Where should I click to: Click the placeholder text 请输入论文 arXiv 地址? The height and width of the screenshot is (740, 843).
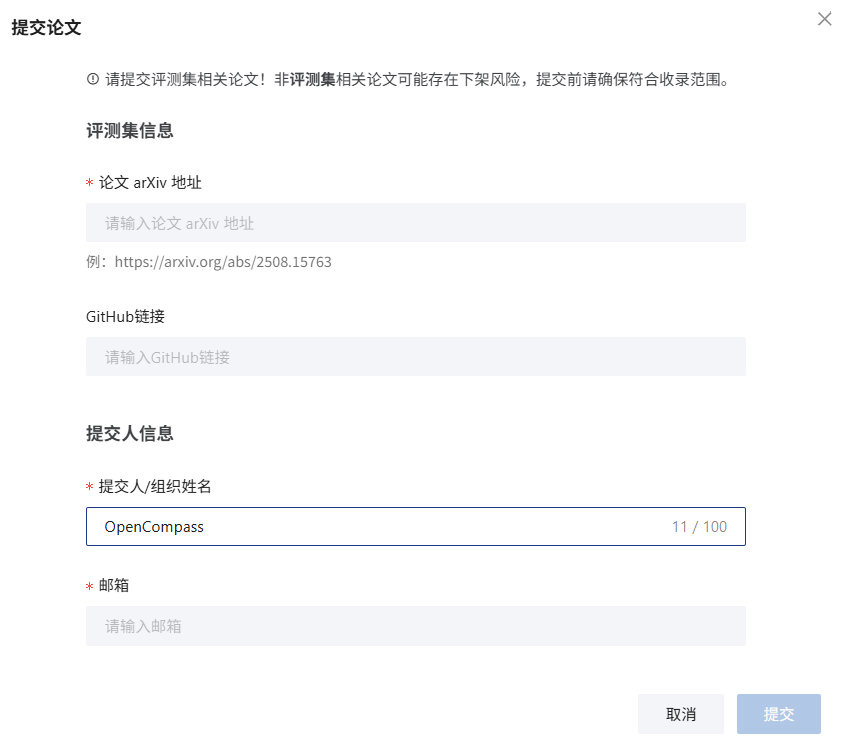pos(177,222)
